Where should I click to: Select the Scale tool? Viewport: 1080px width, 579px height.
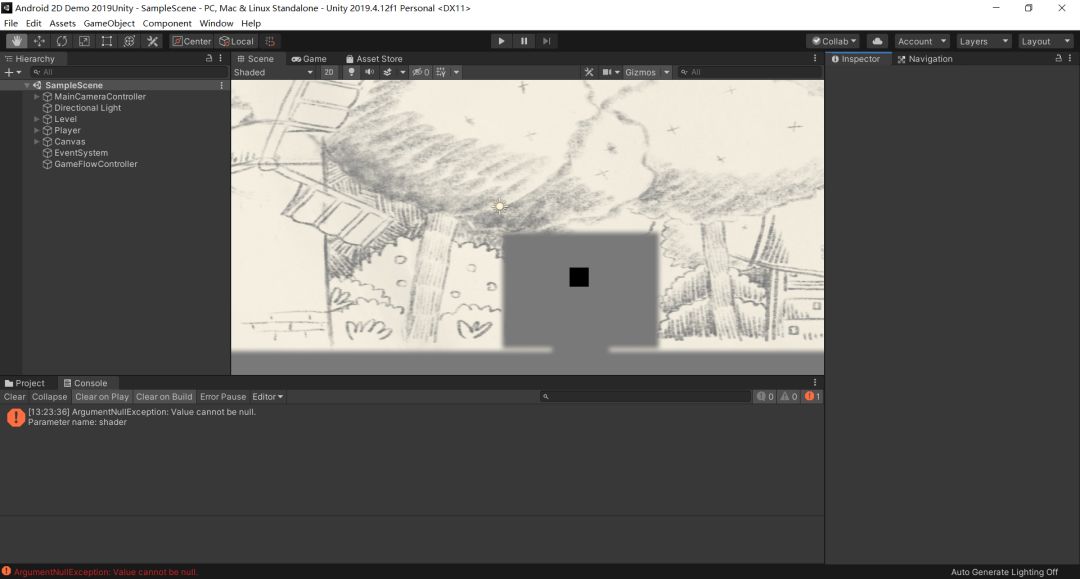tap(84, 41)
